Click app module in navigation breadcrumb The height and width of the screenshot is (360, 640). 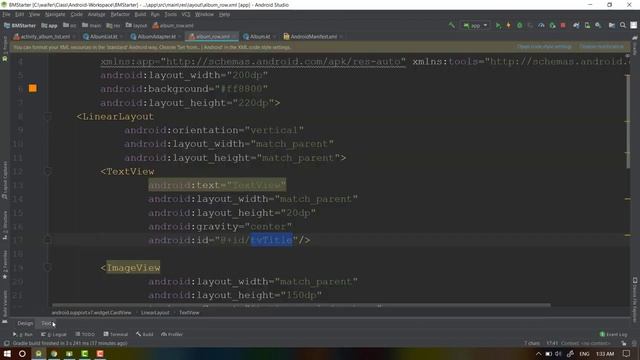(x=49, y=25)
